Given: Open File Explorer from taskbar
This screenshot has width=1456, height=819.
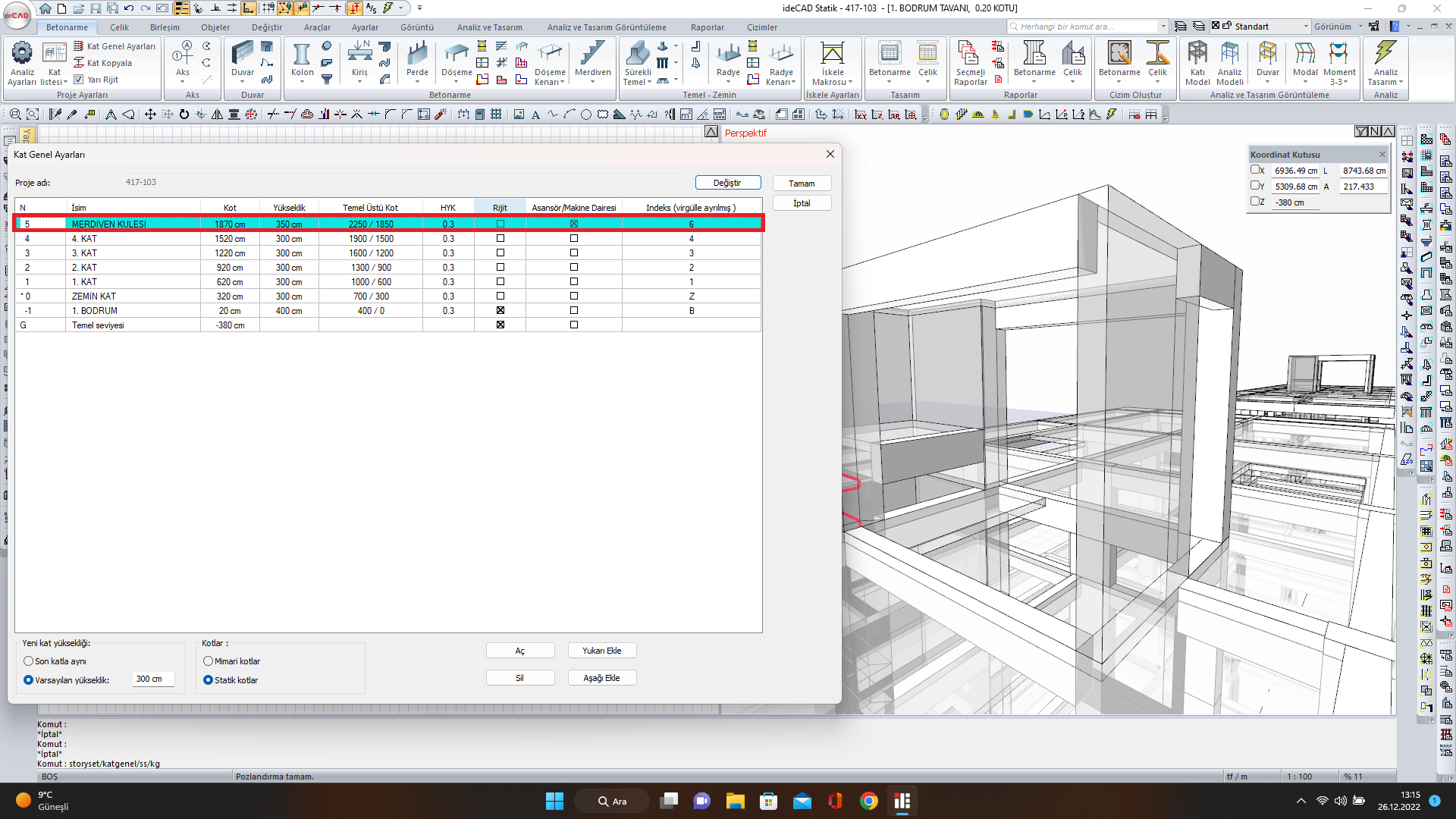Looking at the screenshot, I should 735,801.
